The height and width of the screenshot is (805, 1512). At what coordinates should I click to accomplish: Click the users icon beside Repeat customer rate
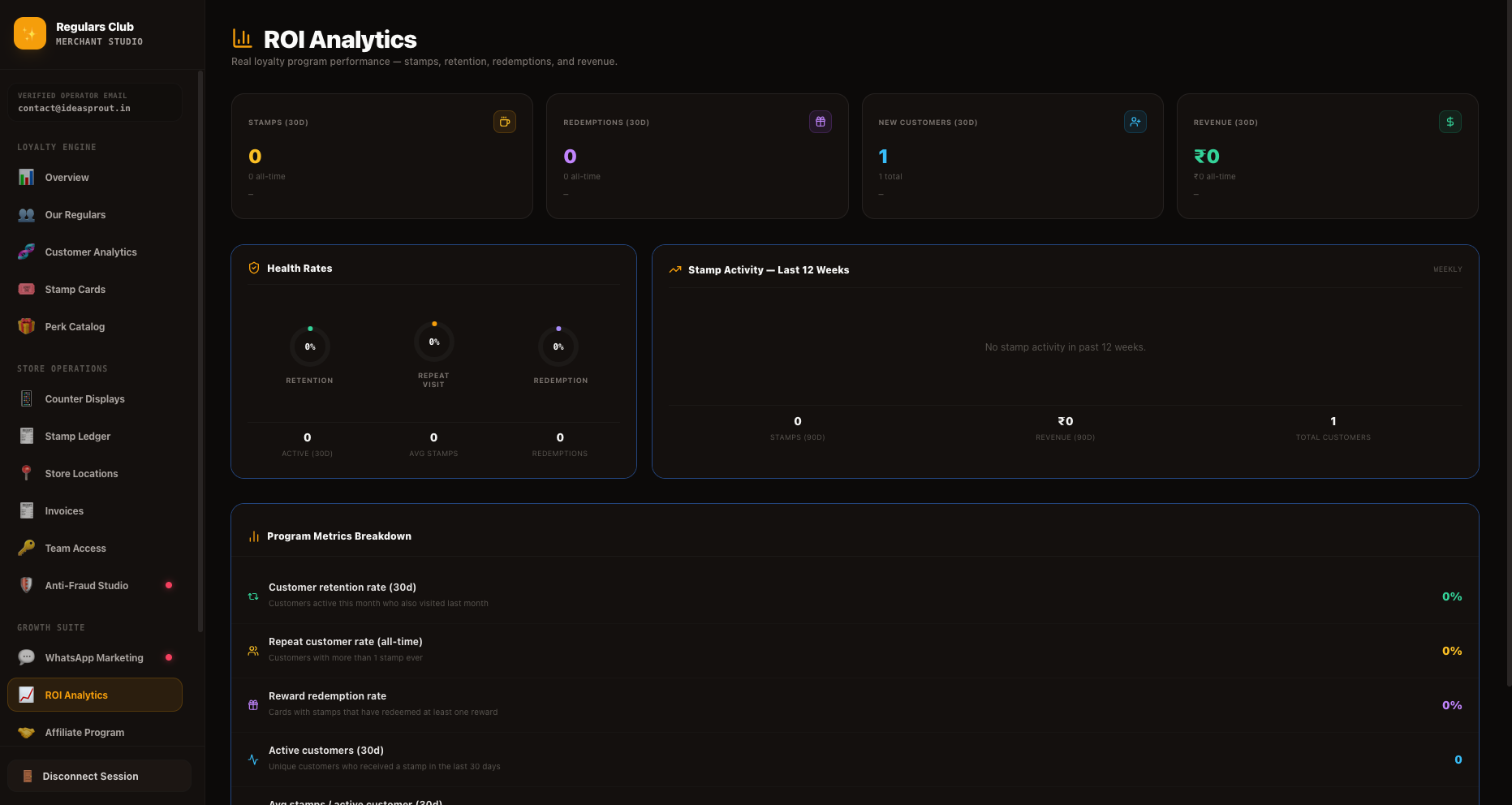coord(253,651)
